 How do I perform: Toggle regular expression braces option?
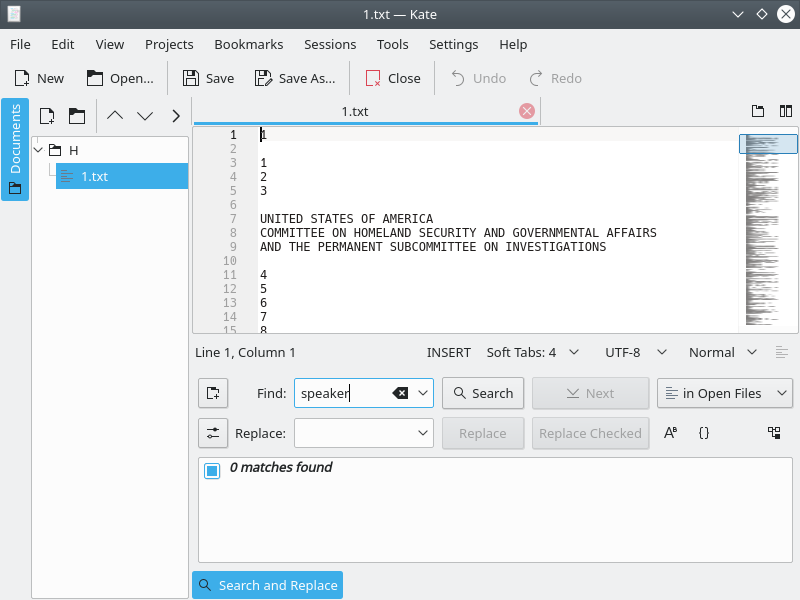704,433
